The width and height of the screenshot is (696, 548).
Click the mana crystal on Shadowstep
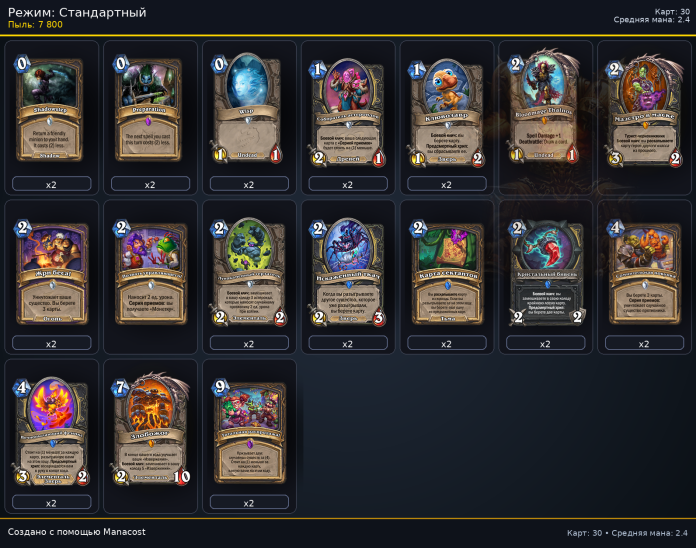22,64
